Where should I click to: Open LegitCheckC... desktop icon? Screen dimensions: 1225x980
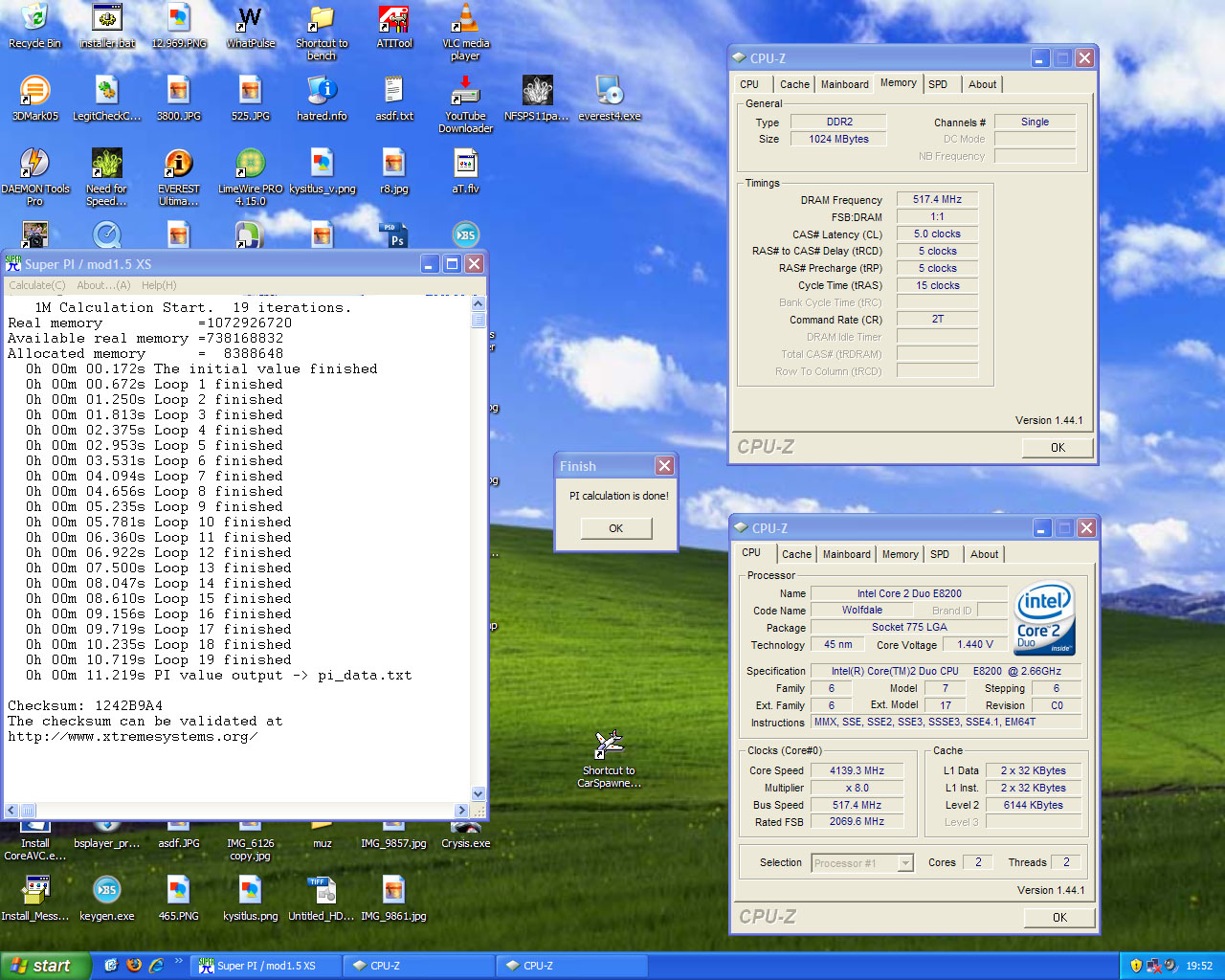coord(107,99)
